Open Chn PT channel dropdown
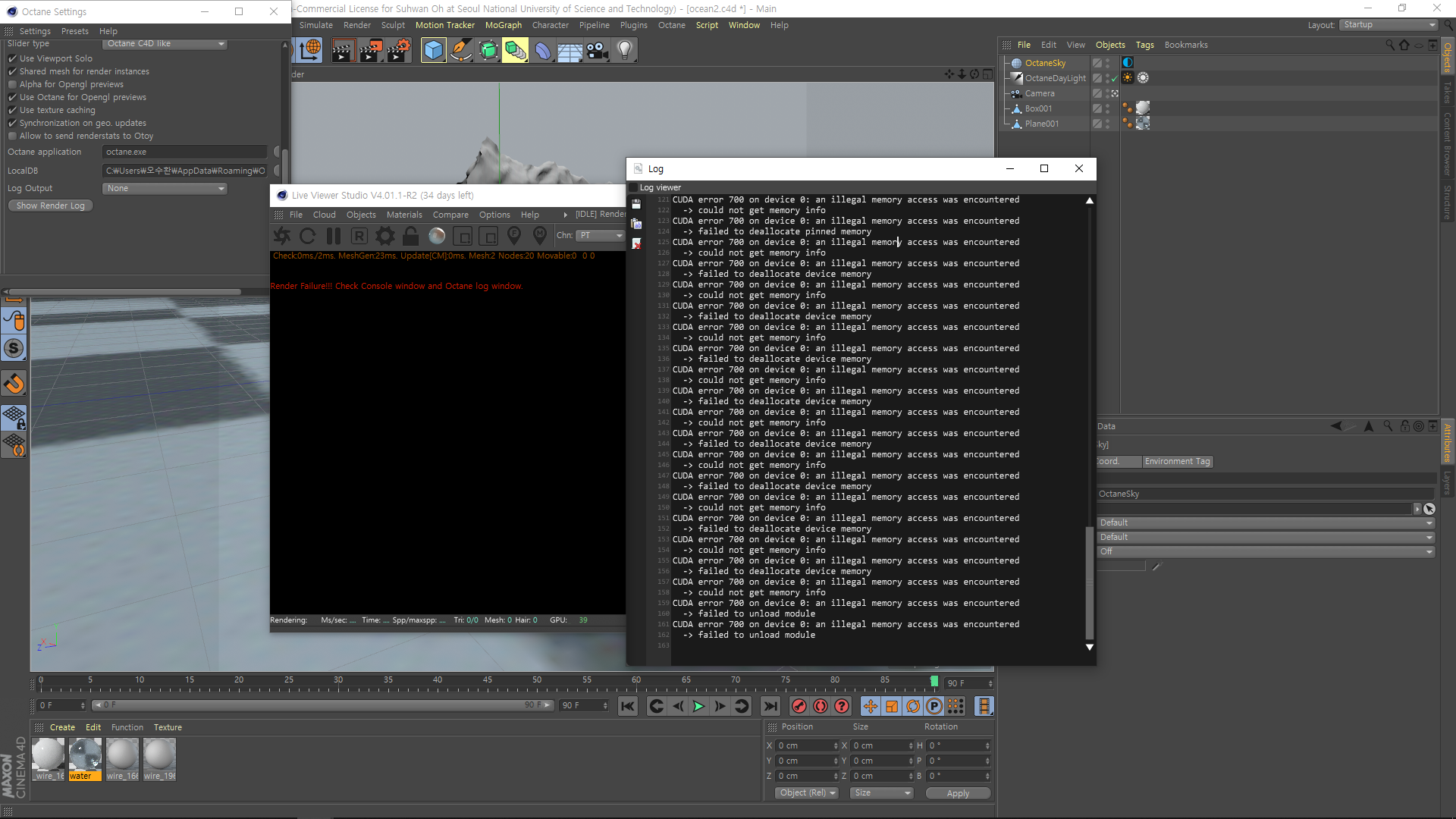1456x819 pixels. (x=599, y=236)
